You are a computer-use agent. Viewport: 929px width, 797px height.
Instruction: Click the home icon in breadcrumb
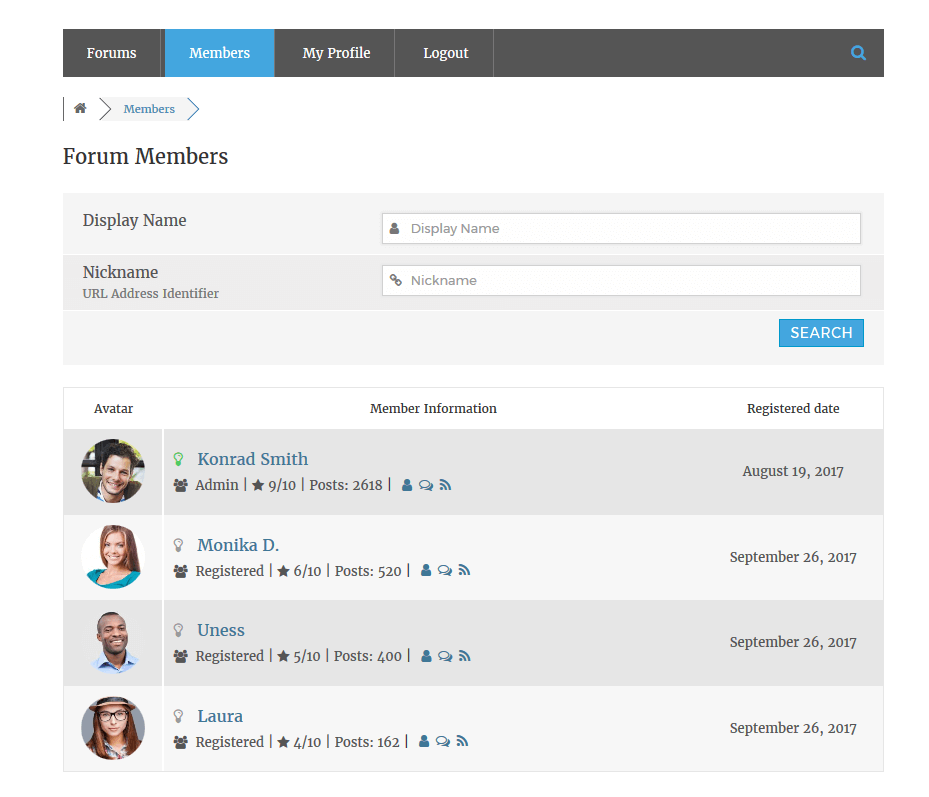80,109
